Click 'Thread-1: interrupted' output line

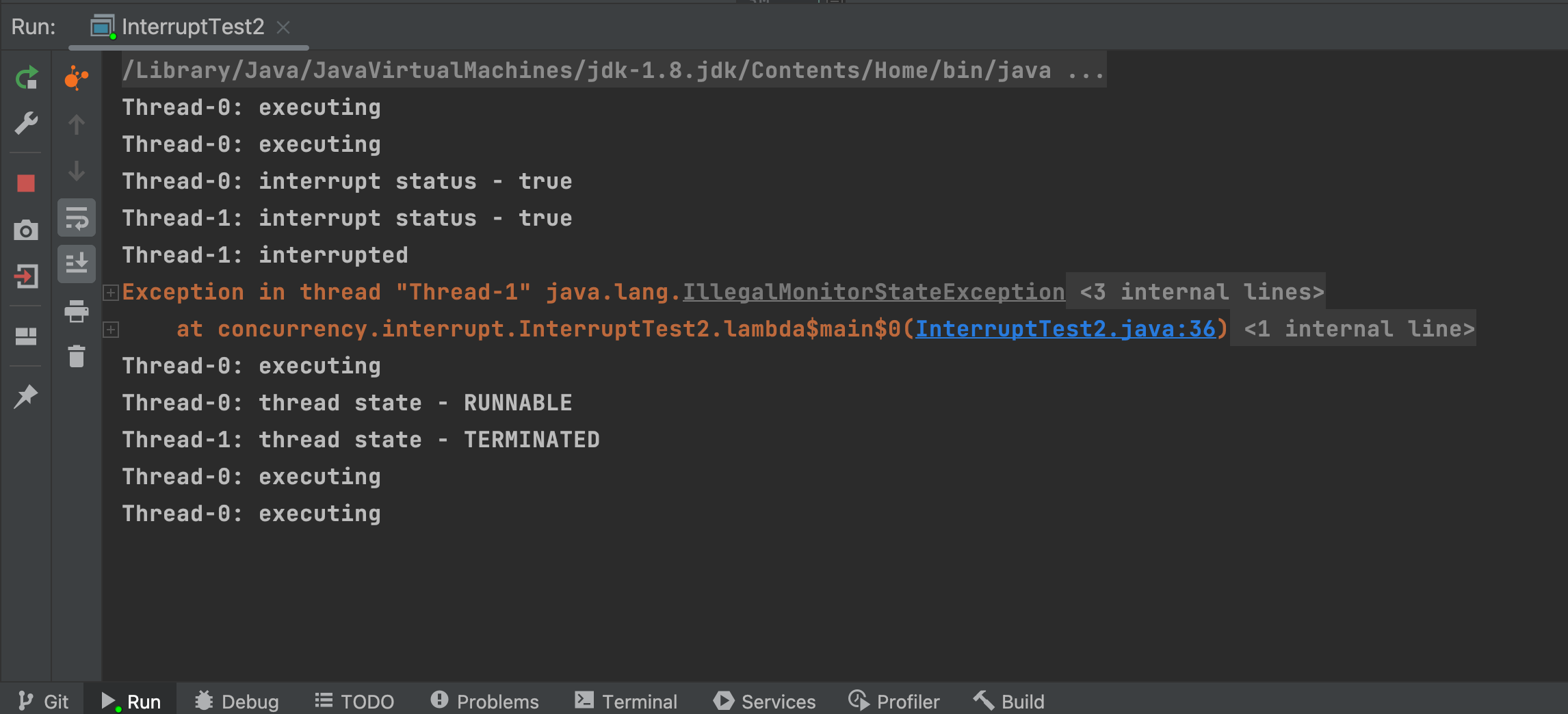(265, 255)
